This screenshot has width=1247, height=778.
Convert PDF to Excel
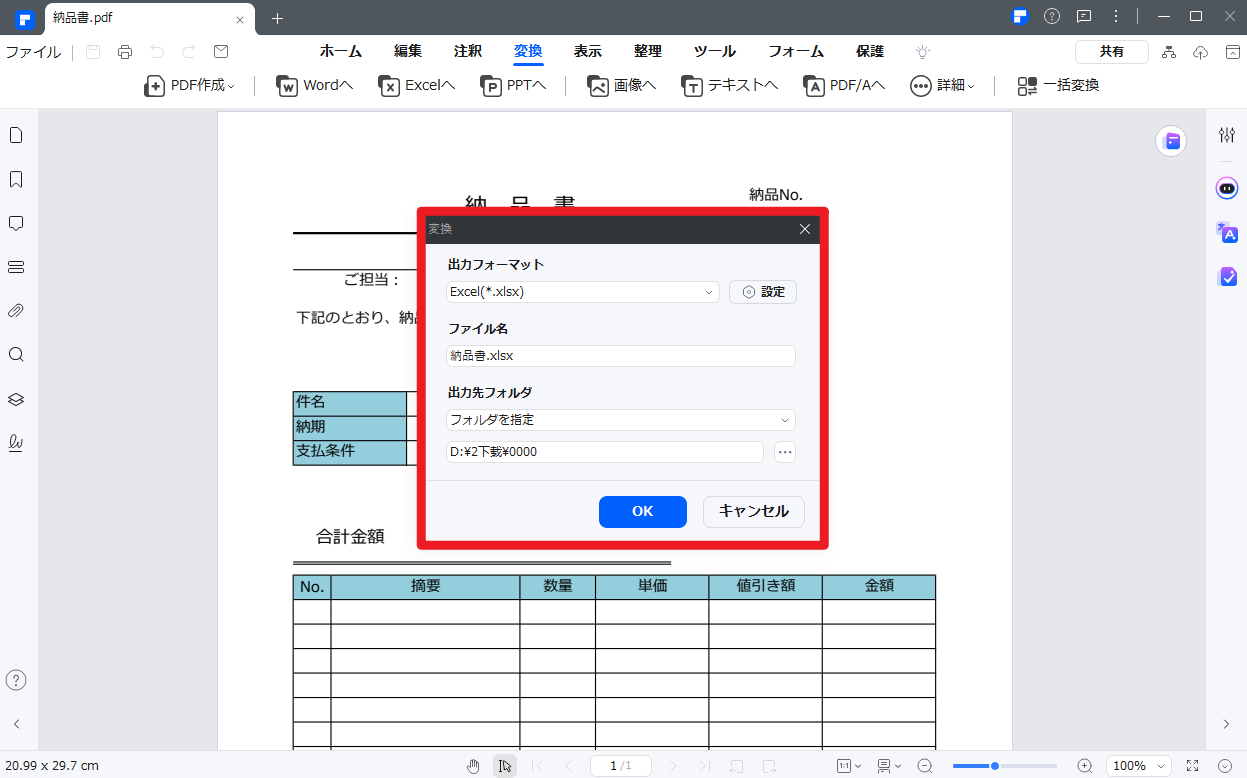(417, 86)
